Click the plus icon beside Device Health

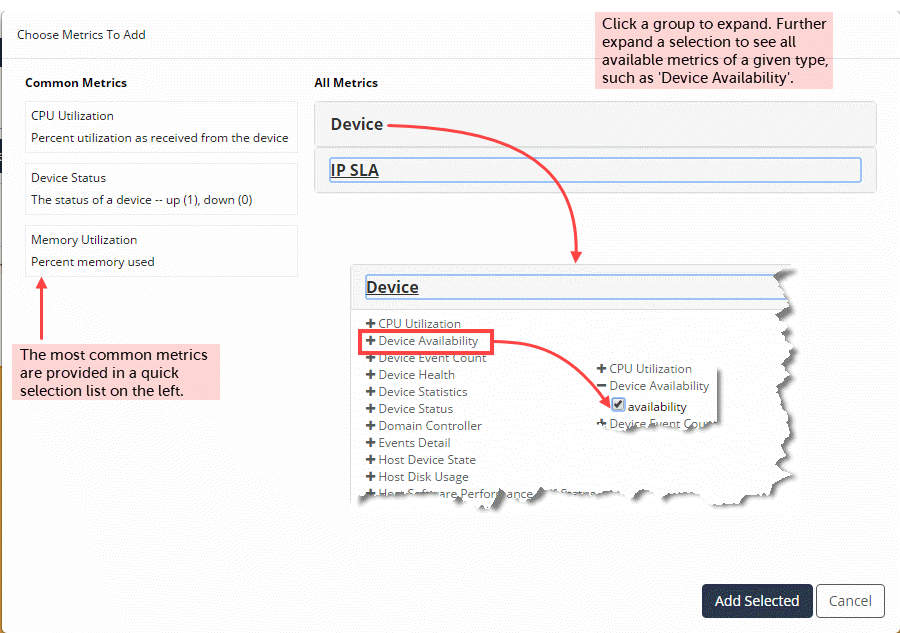(x=371, y=375)
